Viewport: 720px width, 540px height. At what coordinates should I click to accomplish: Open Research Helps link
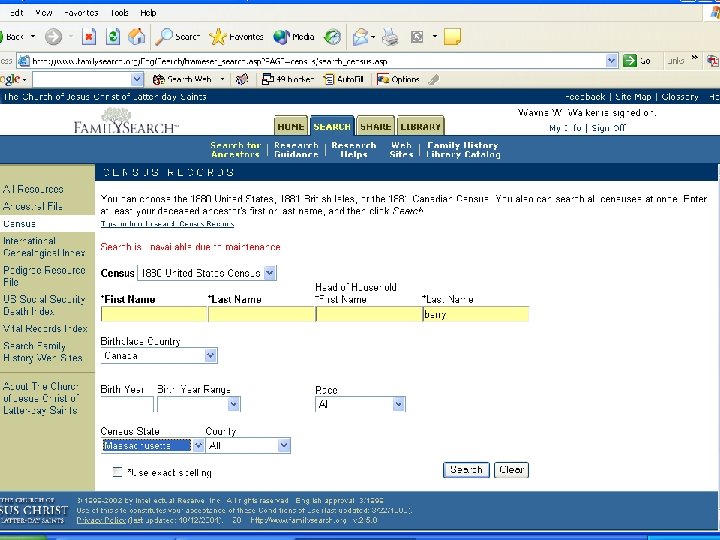(x=354, y=150)
